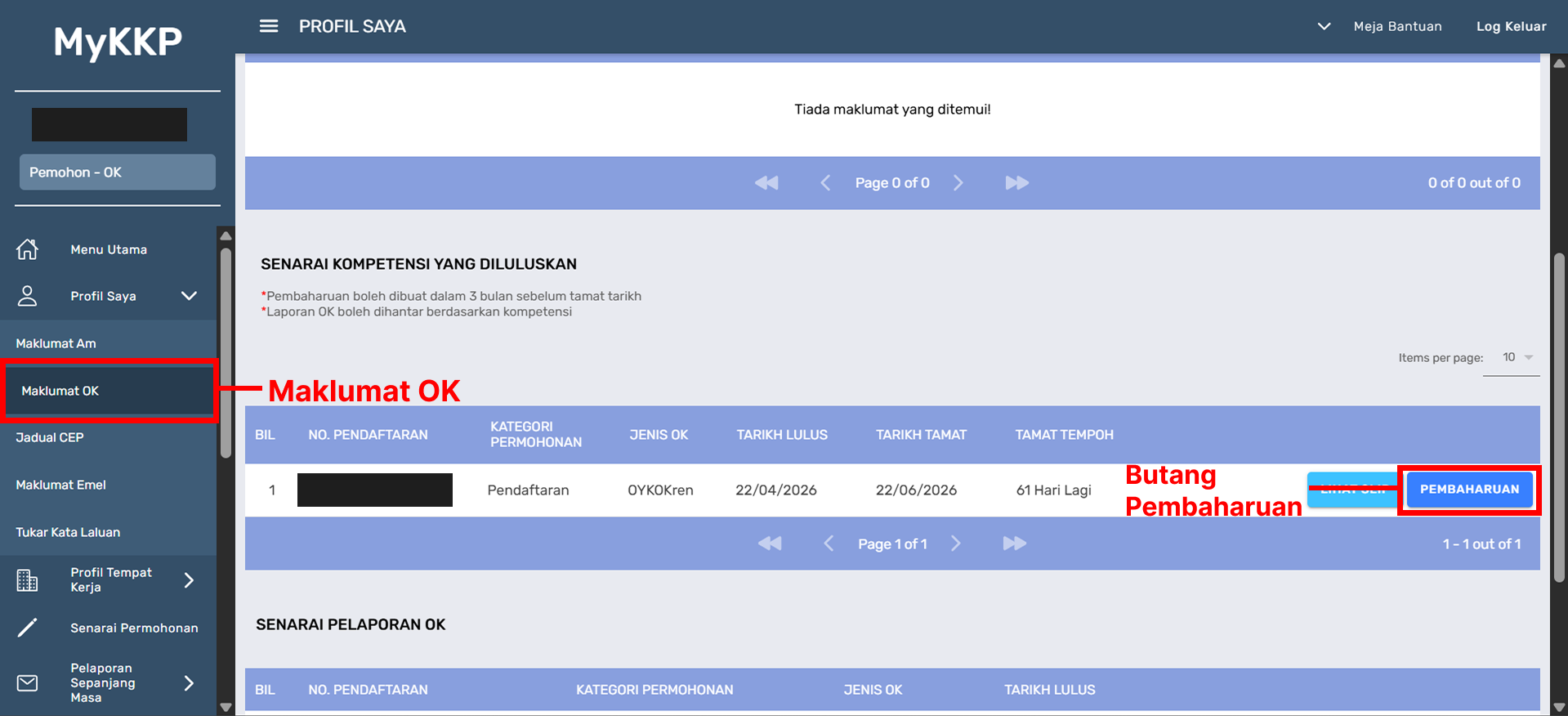Image resolution: width=1568 pixels, height=716 pixels.
Task: Click the Profil Tempat Kerja building icon
Action: 28,580
